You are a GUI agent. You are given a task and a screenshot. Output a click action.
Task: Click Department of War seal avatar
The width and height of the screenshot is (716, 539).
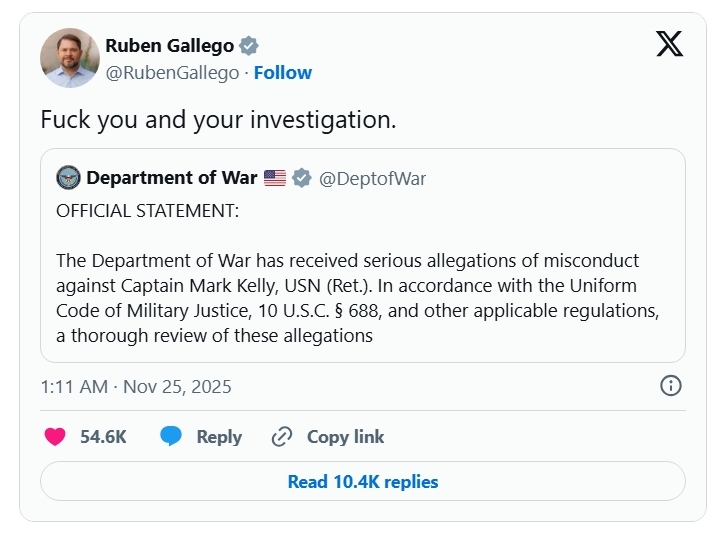point(68,178)
